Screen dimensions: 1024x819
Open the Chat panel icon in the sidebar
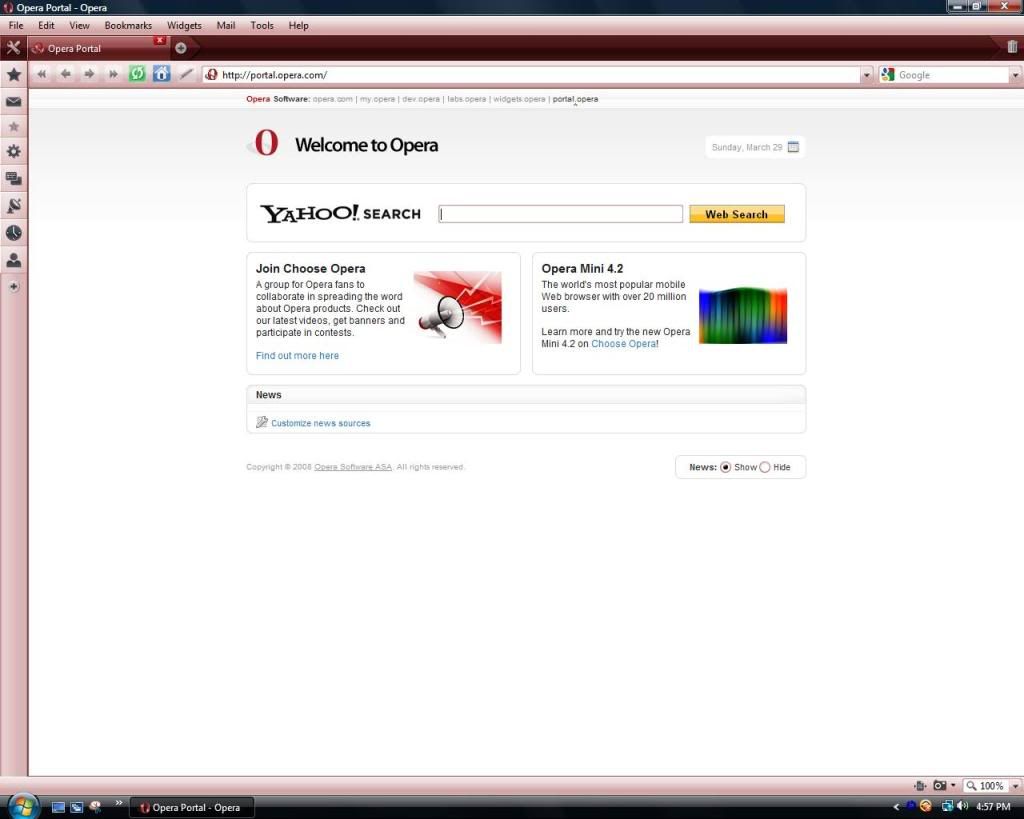(13, 178)
